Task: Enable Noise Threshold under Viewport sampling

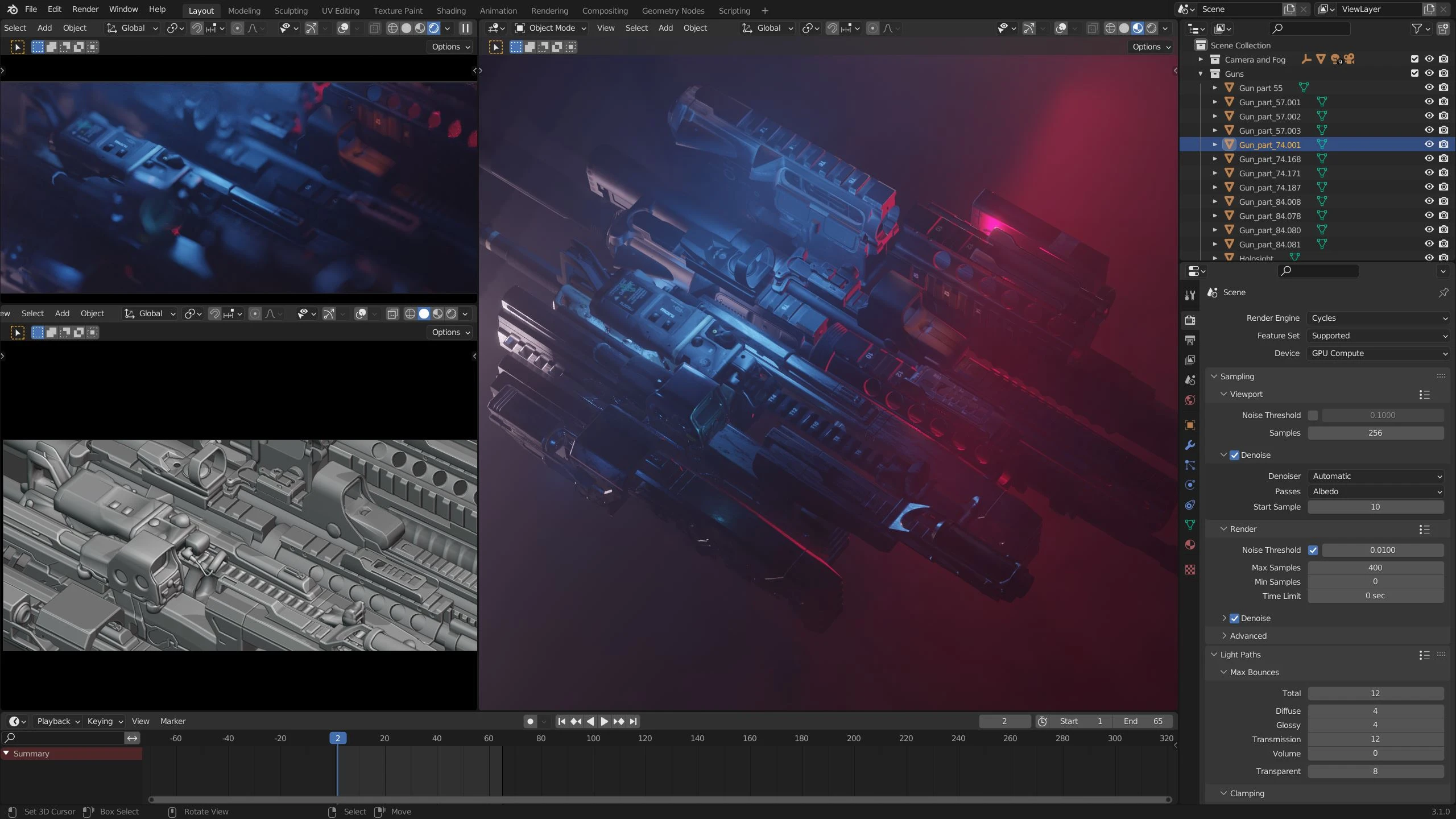Action: pos(1314,415)
